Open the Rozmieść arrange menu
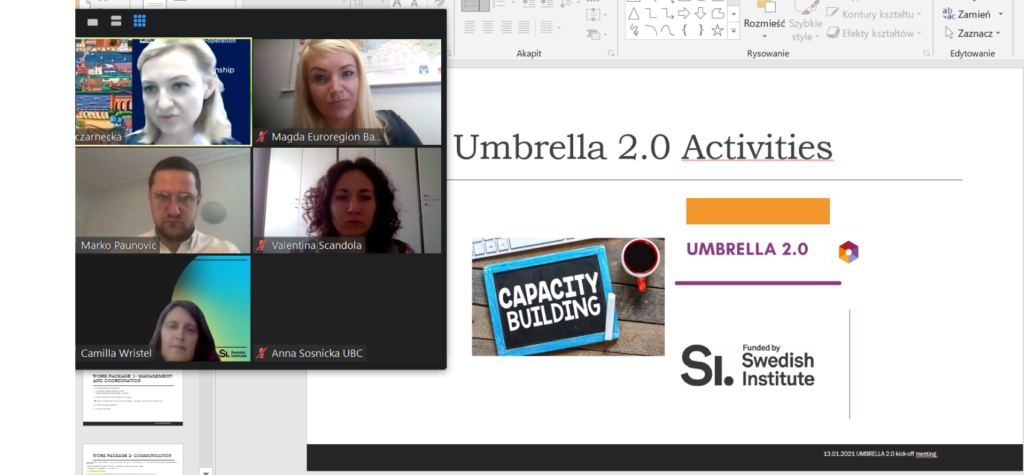This screenshot has width=1024, height=475. [765, 21]
